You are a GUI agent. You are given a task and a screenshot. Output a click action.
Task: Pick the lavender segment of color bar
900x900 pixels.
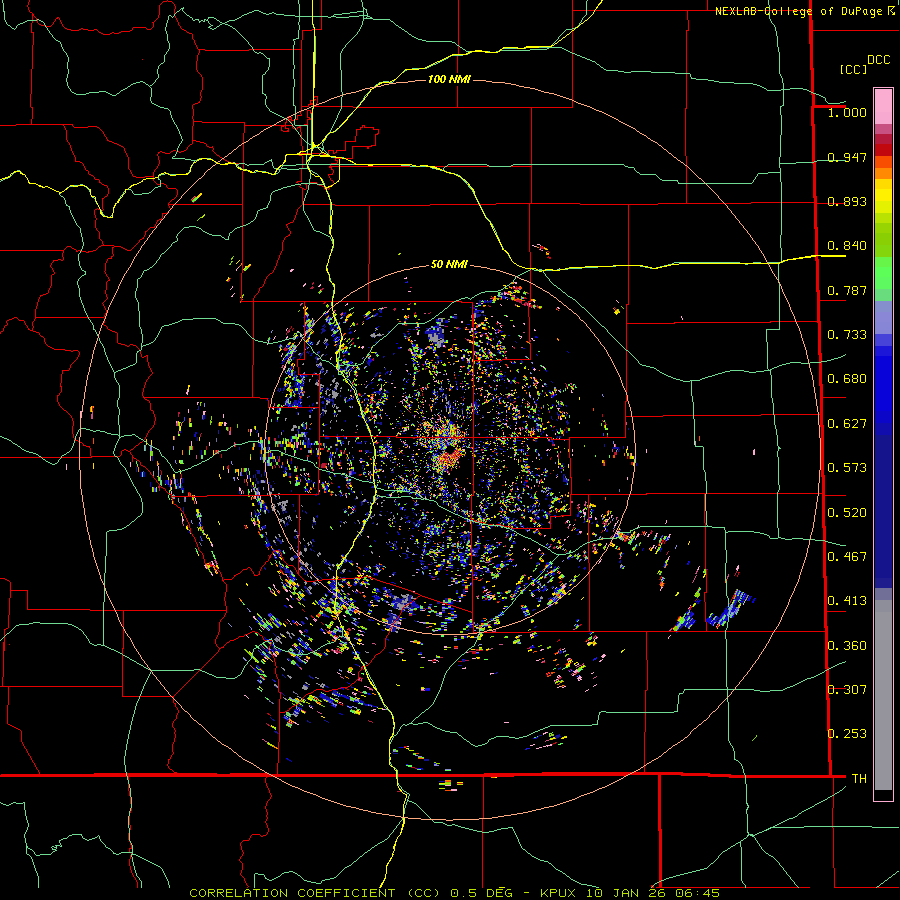tap(883, 317)
